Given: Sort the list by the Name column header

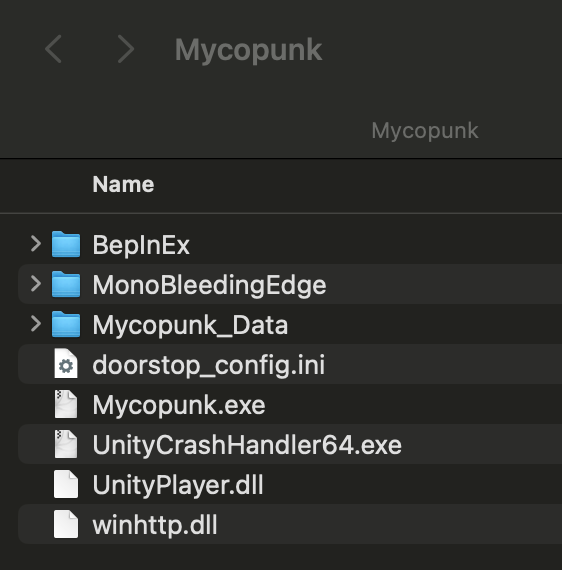Looking at the screenshot, I should [123, 184].
